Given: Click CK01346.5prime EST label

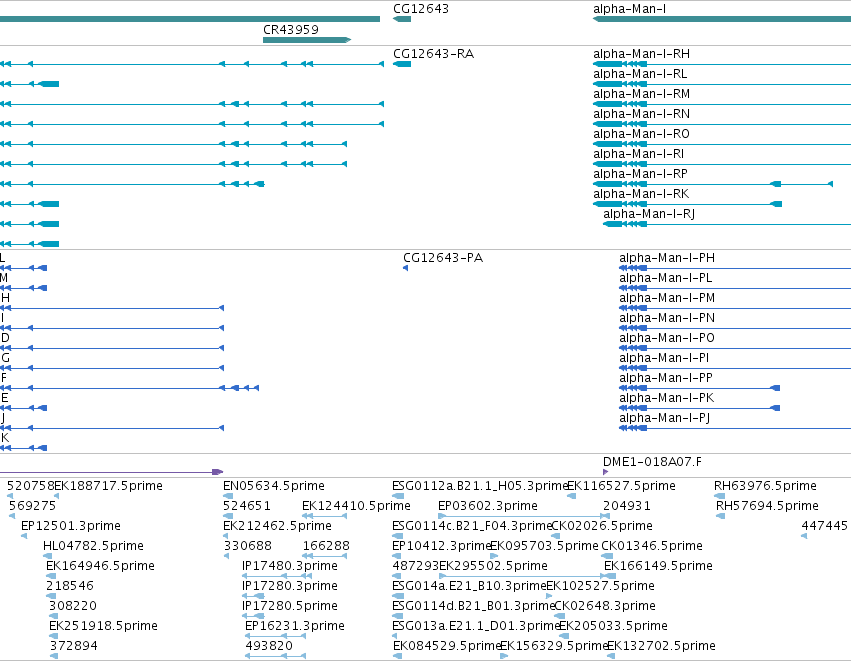Looking at the screenshot, I should coord(652,546).
